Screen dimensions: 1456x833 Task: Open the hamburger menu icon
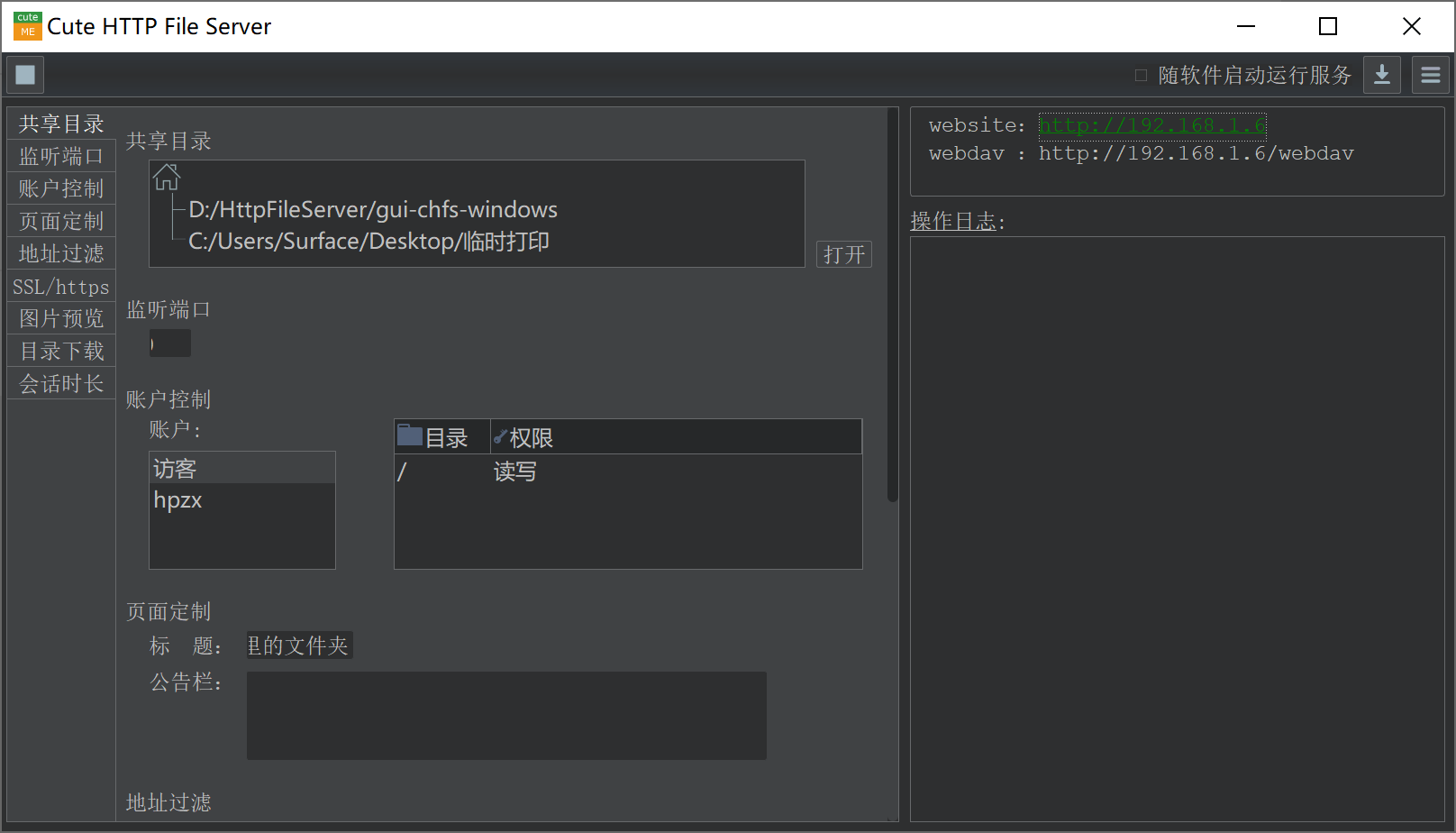click(1430, 75)
